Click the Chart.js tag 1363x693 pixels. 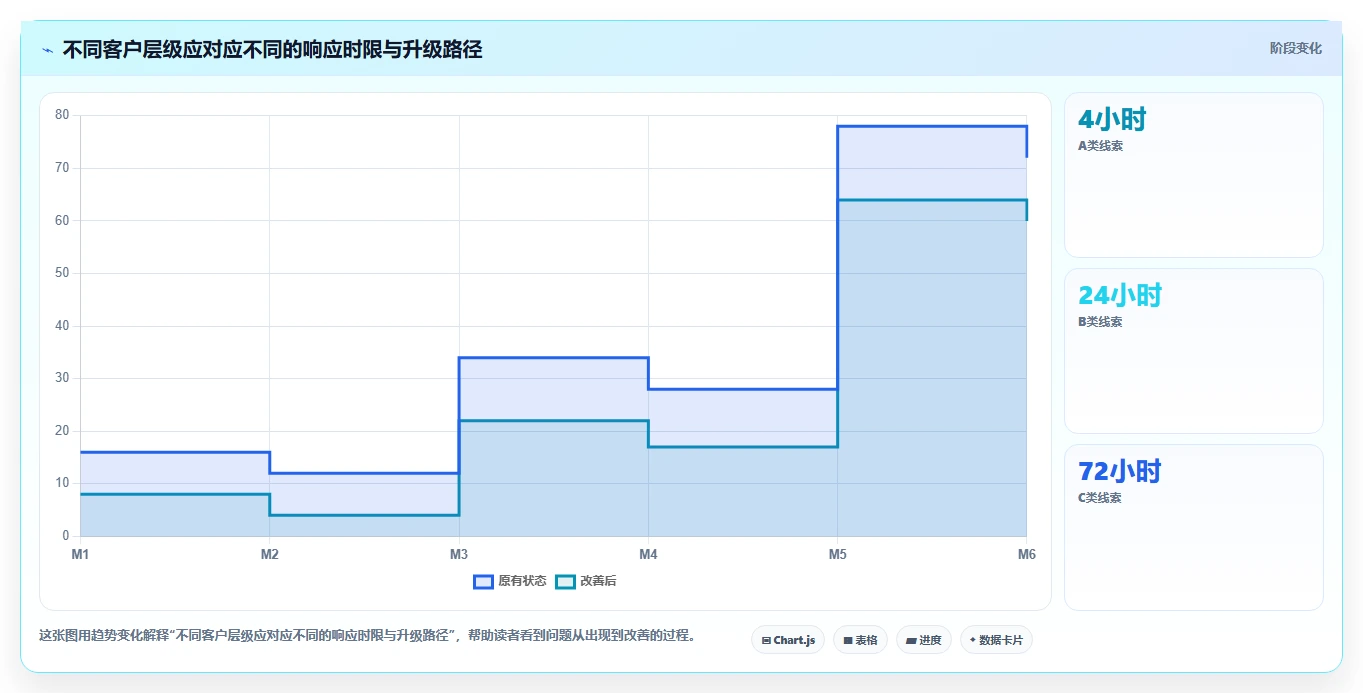tap(788, 640)
